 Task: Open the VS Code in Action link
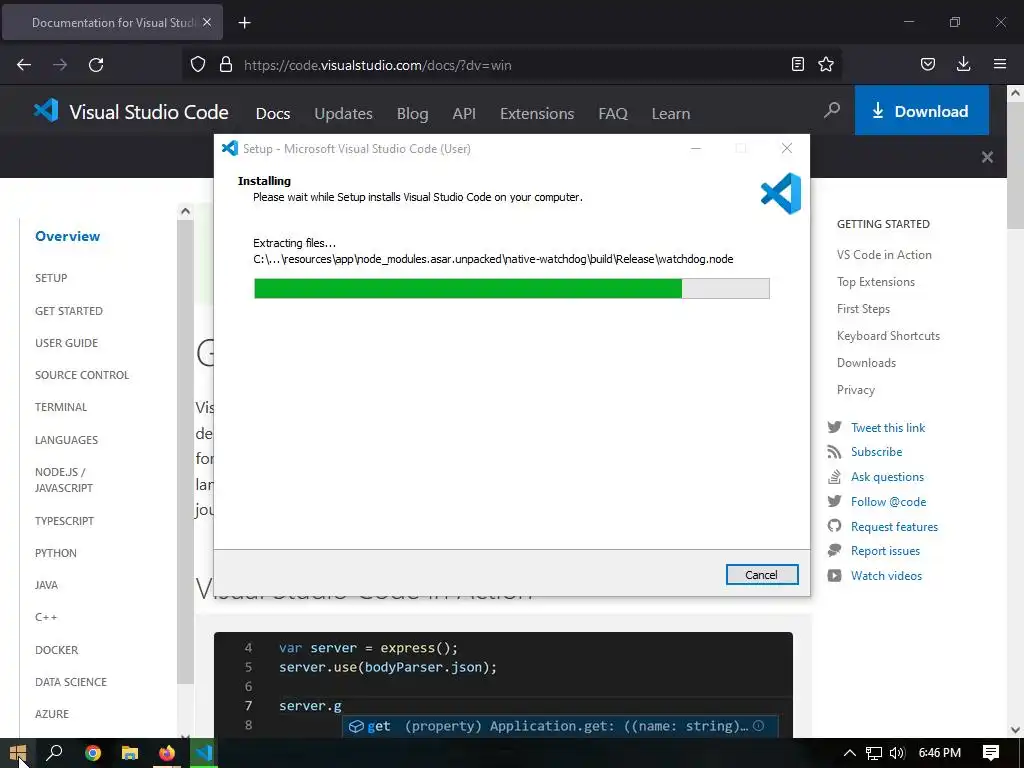pos(884,255)
